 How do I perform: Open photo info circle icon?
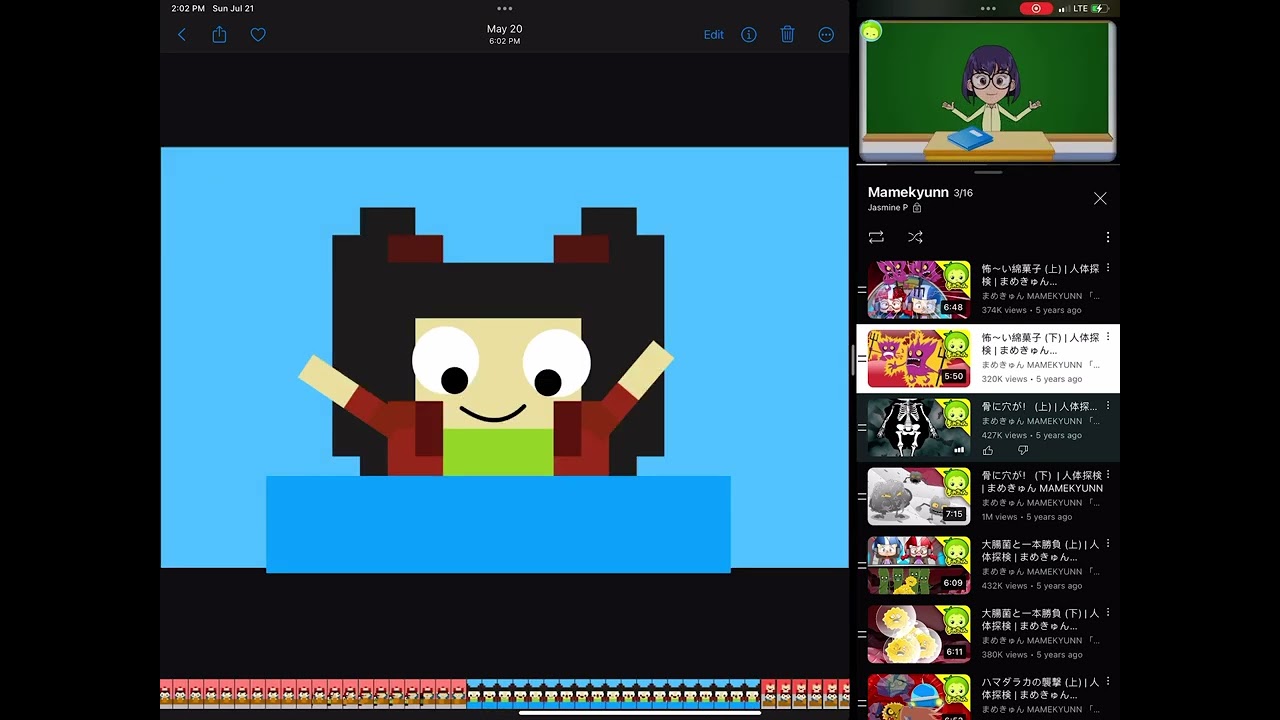coord(749,35)
